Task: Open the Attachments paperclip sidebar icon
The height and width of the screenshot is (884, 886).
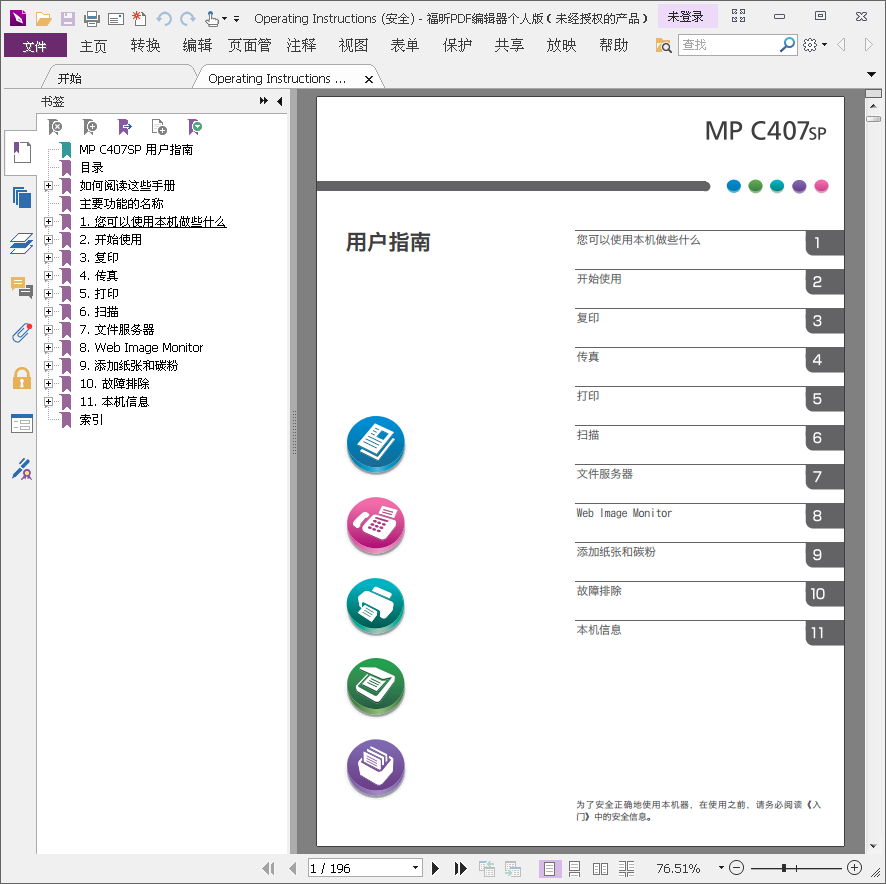Action: point(21,332)
